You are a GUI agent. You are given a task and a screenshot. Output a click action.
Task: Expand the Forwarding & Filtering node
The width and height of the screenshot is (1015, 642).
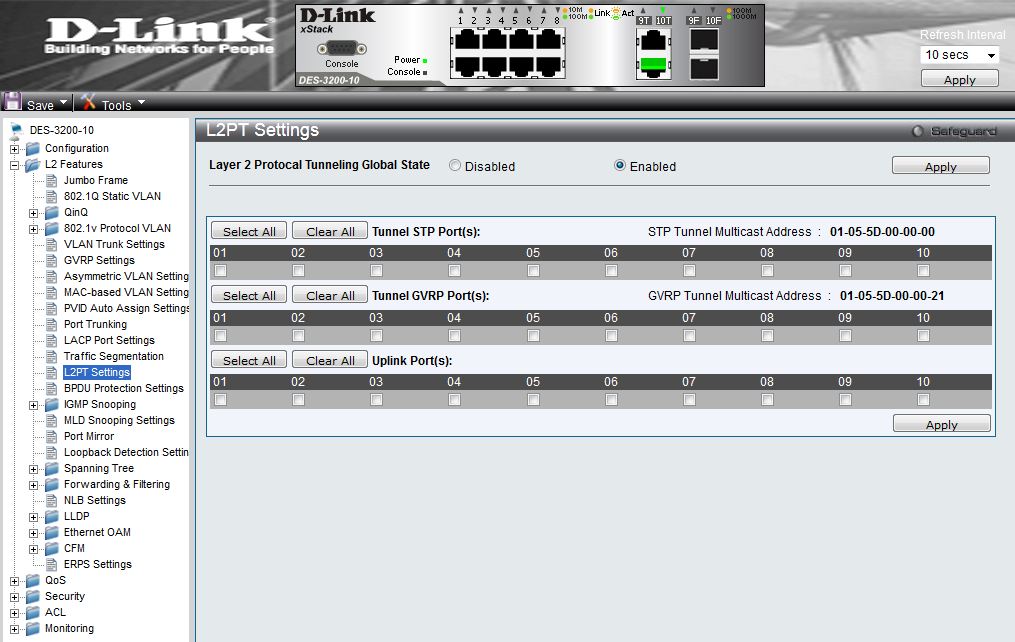pyautogui.click(x=33, y=485)
